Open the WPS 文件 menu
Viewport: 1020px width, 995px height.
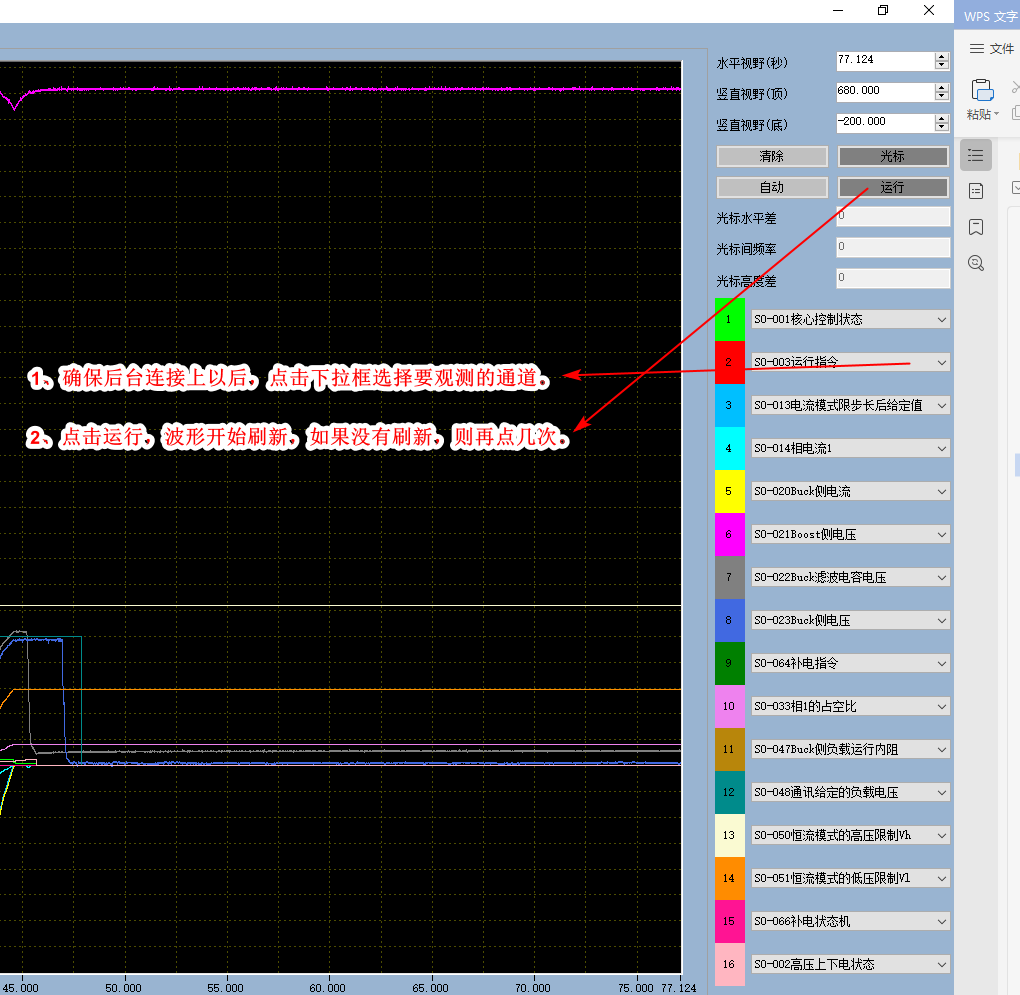(x=991, y=49)
